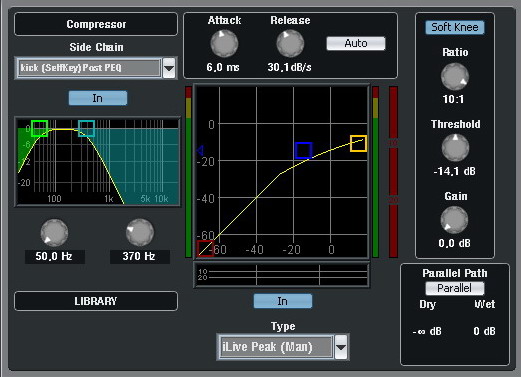Click the Attack knob
The image size is (521, 377).
[224, 43]
